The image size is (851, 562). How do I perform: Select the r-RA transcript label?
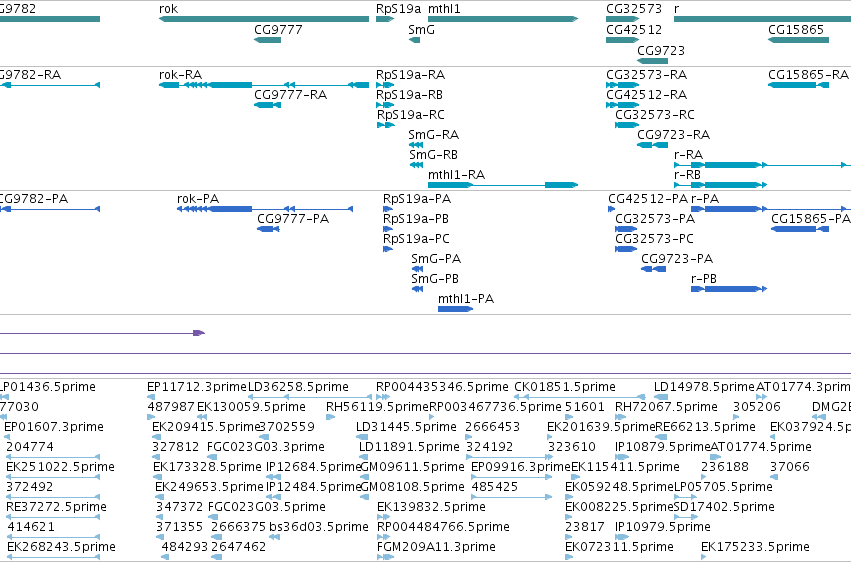pyautogui.click(x=688, y=155)
